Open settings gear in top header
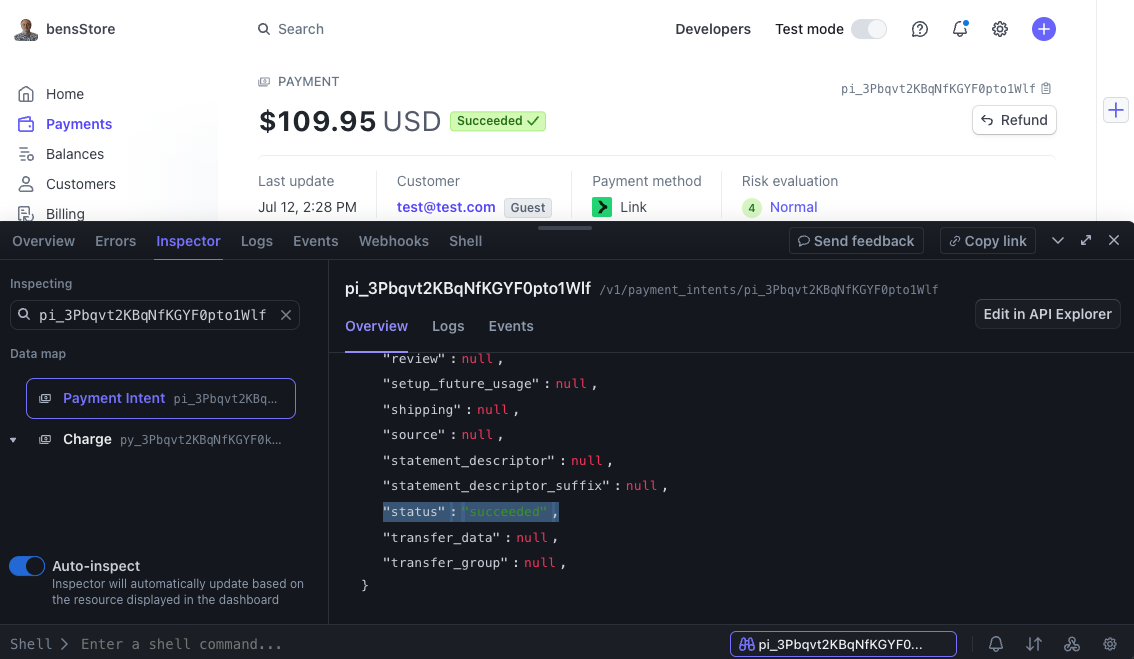 tap(999, 29)
